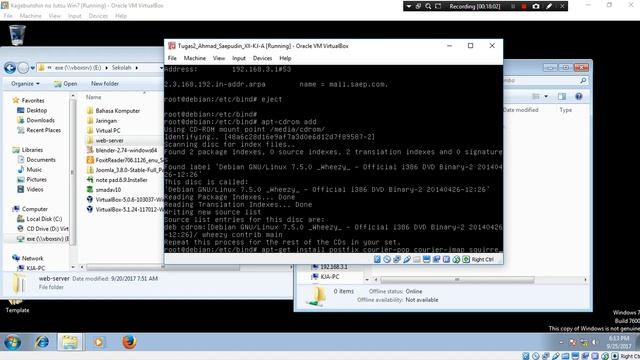Click navigation pane vertical scrollbar
The width and height of the screenshot is (640, 360).
tap(73, 172)
